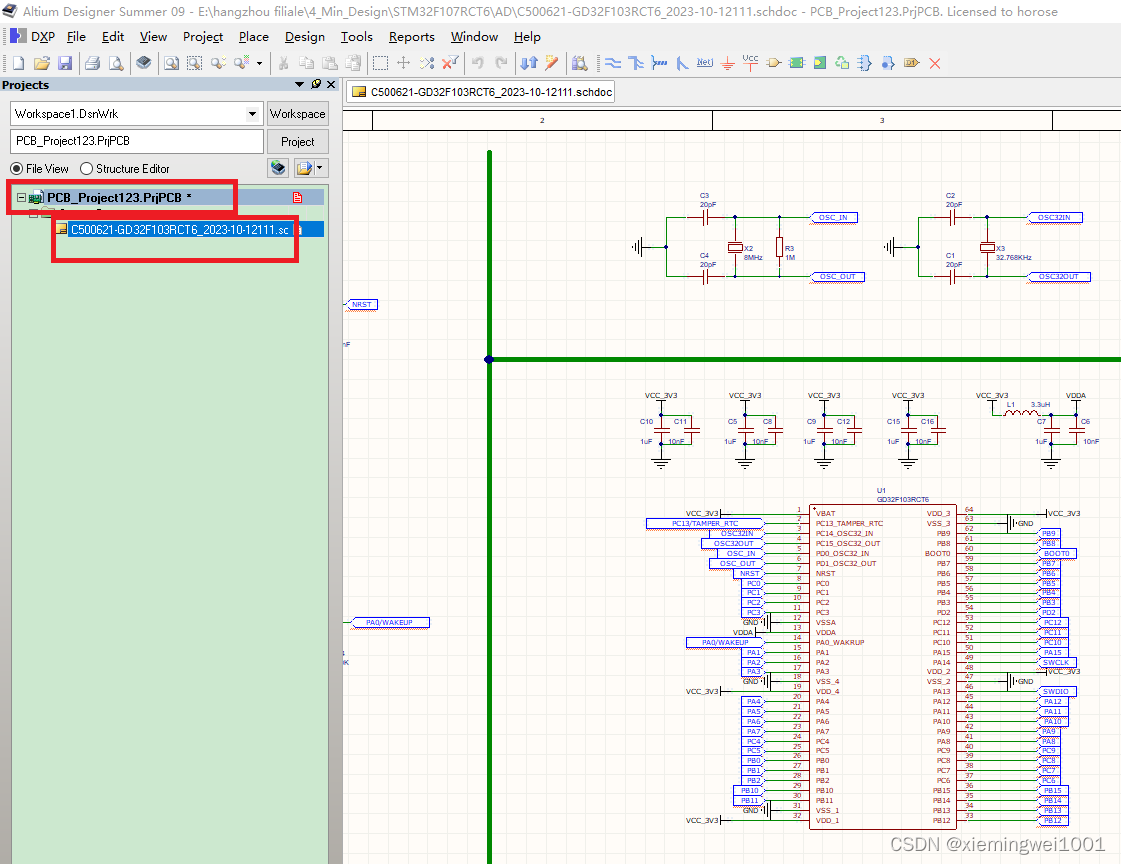The height and width of the screenshot is (864, 1121).
Task: Activate the Zoom Area tool
Action: 194,62
